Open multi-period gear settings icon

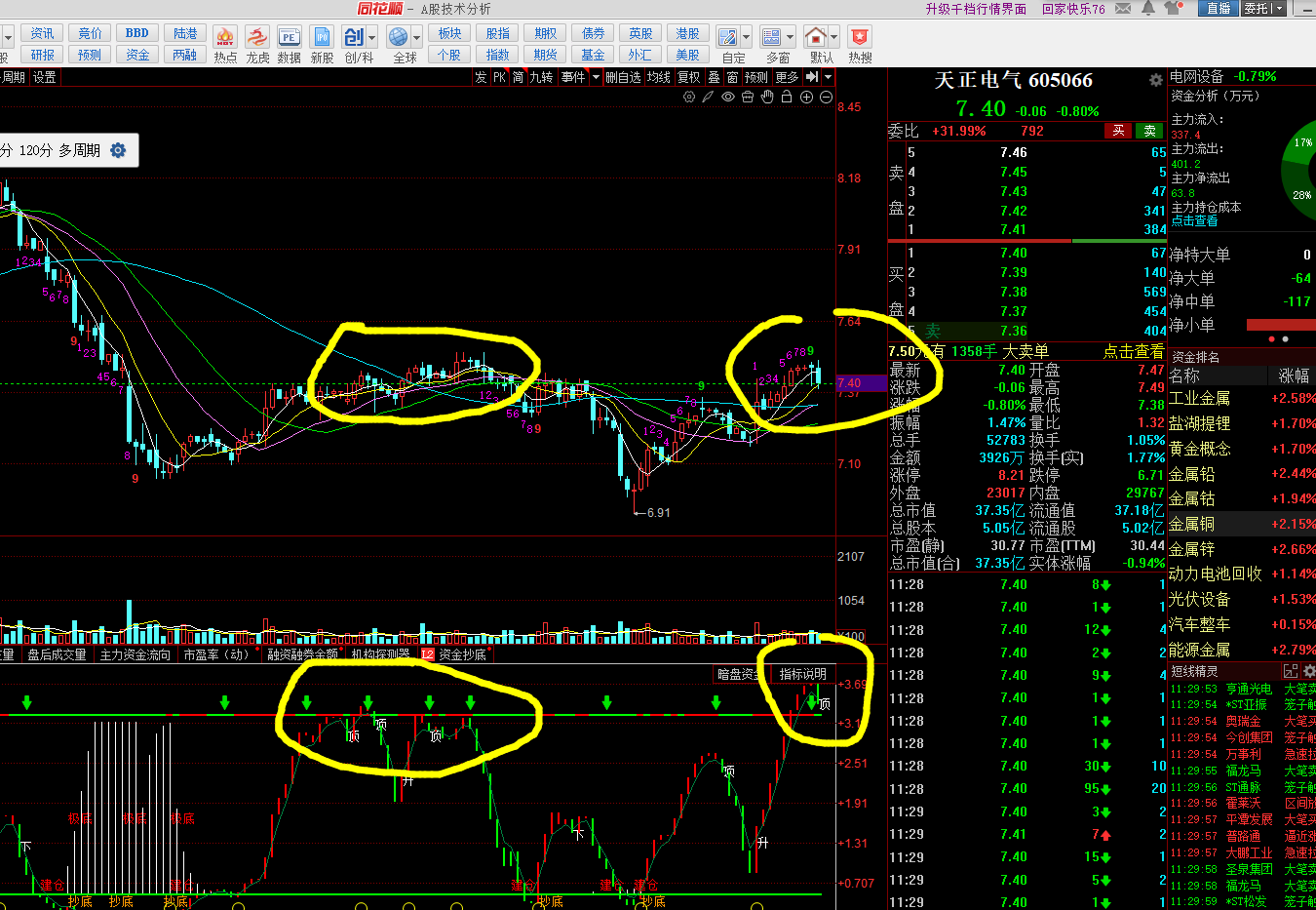click(x=118, y=150)
